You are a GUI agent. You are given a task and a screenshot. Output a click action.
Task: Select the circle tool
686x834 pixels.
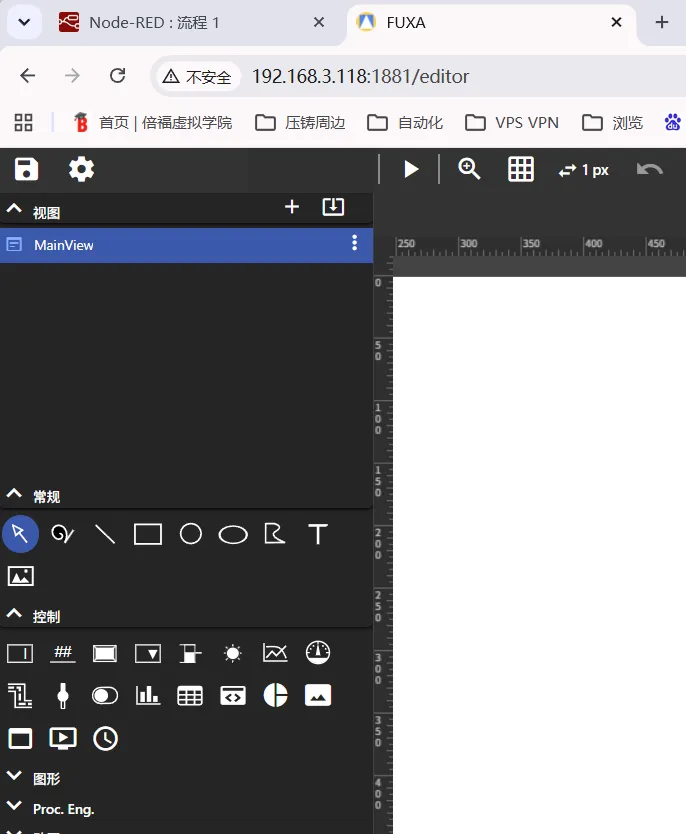(191, 534)
